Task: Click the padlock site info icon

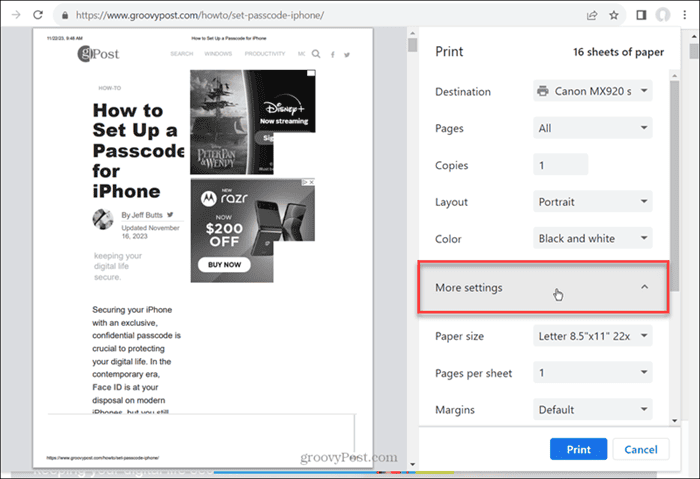Action: (65, 15)
